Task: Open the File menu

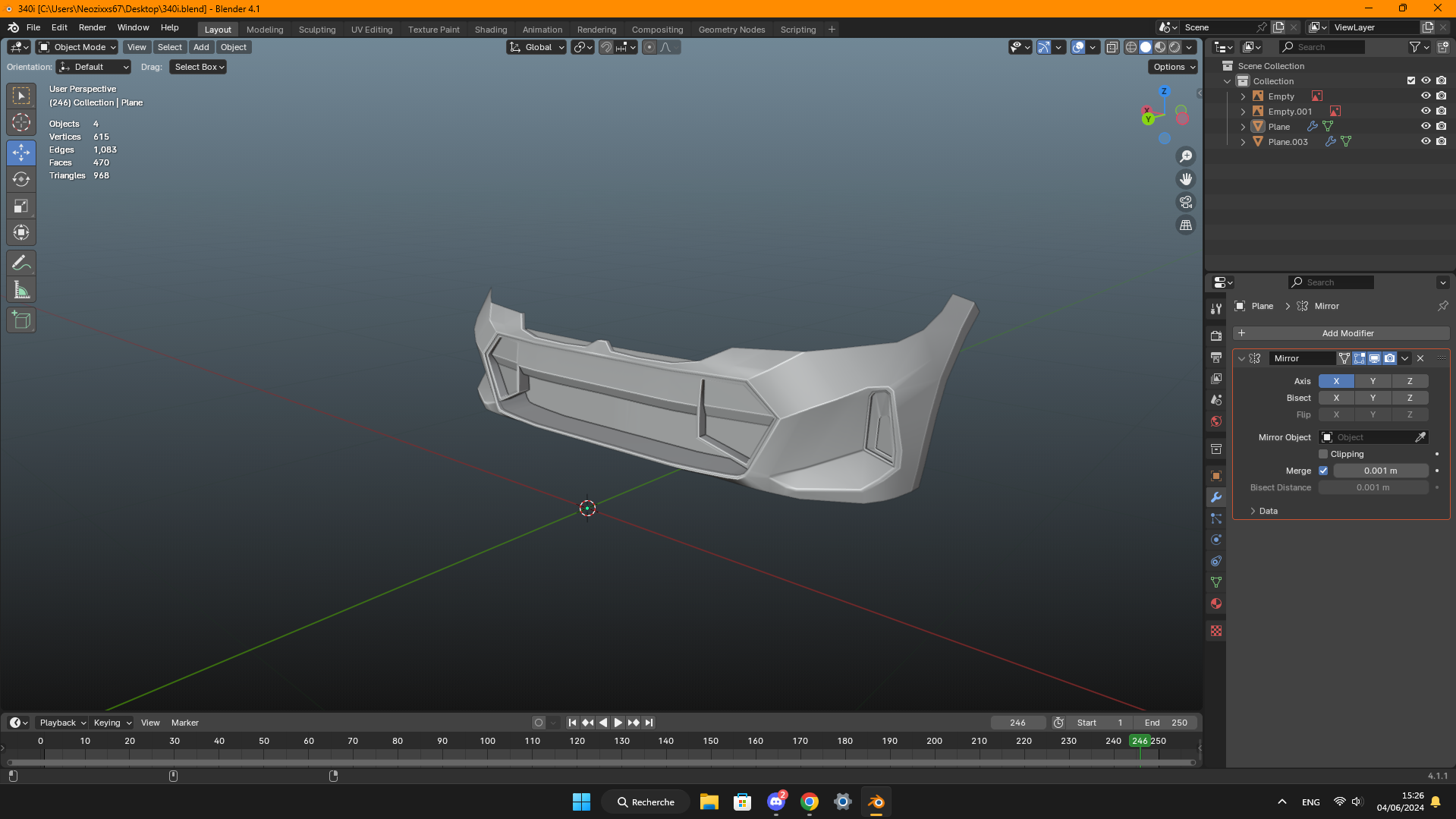Action: pyautogui.click(x=33, y=27)
